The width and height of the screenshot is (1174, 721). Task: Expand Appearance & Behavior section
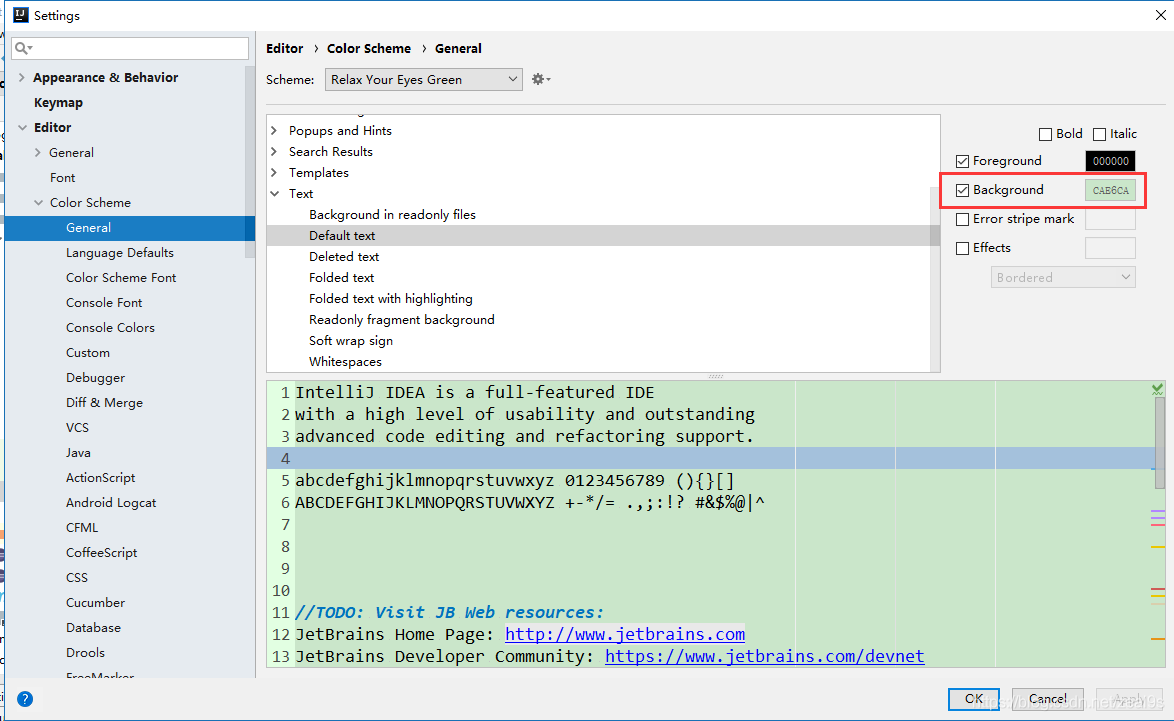pos(22,77)
